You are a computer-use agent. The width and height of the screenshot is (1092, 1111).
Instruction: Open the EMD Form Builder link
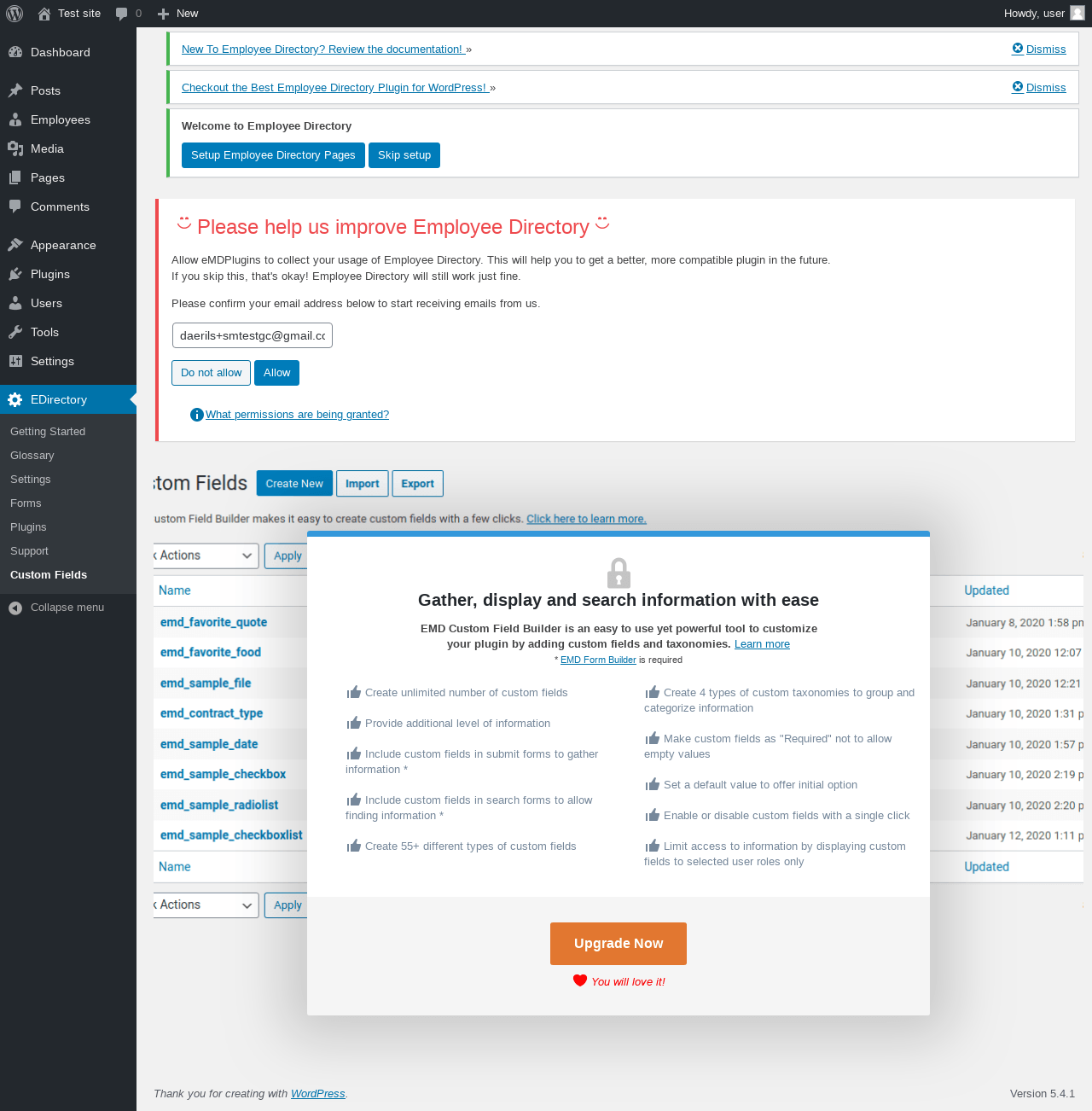[x=598, y=660]
